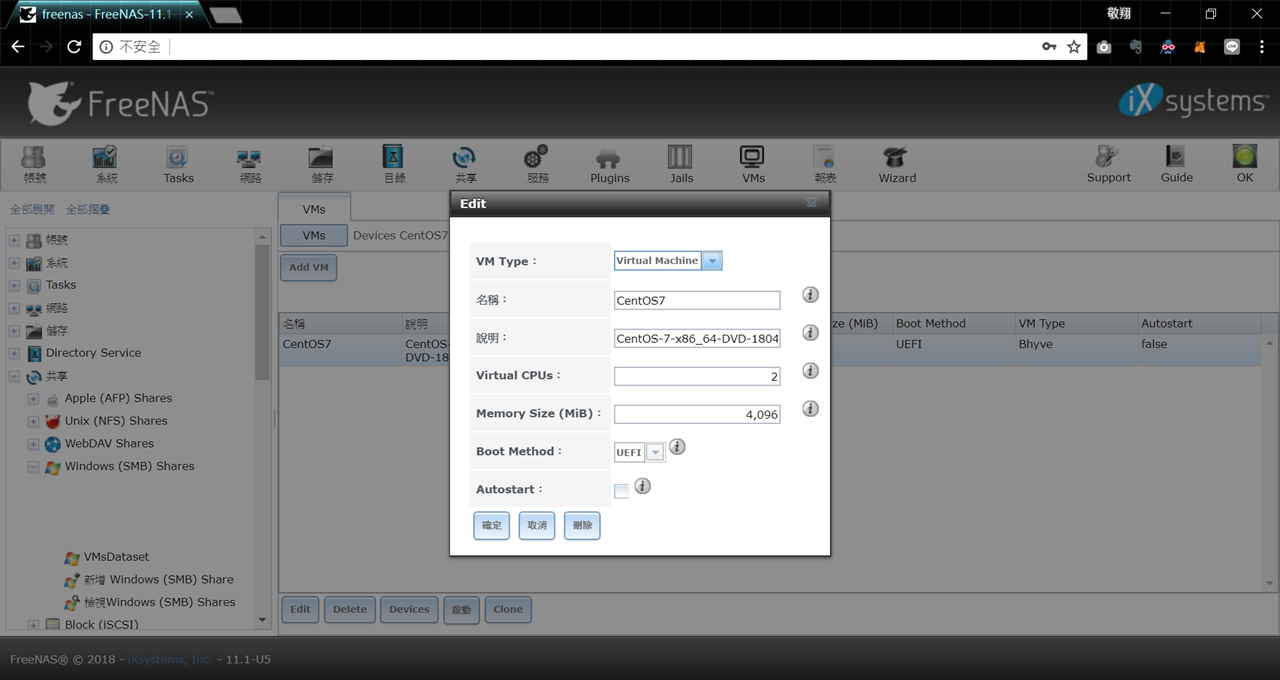Screen dimensions: 1280x680
Task: Click into the 名稱 input containing CentOS7
Action: point(697,300)
